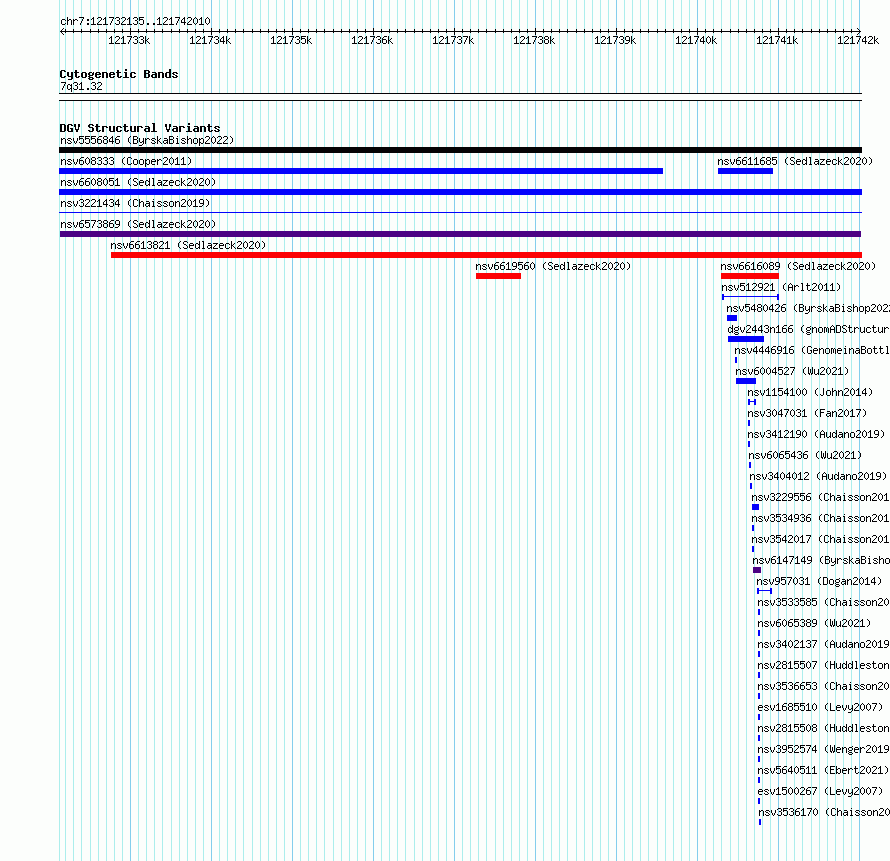Click the red bar under nsv6616089
The image size is (890, 861).
click(x=750, y=276)
